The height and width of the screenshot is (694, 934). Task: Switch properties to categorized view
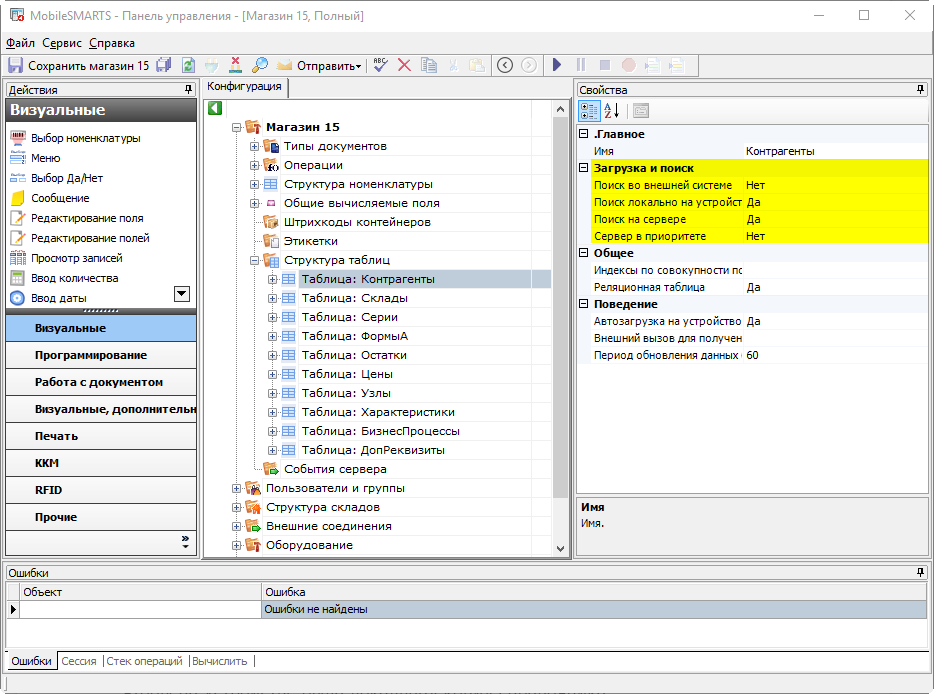(x=589, y=111)
